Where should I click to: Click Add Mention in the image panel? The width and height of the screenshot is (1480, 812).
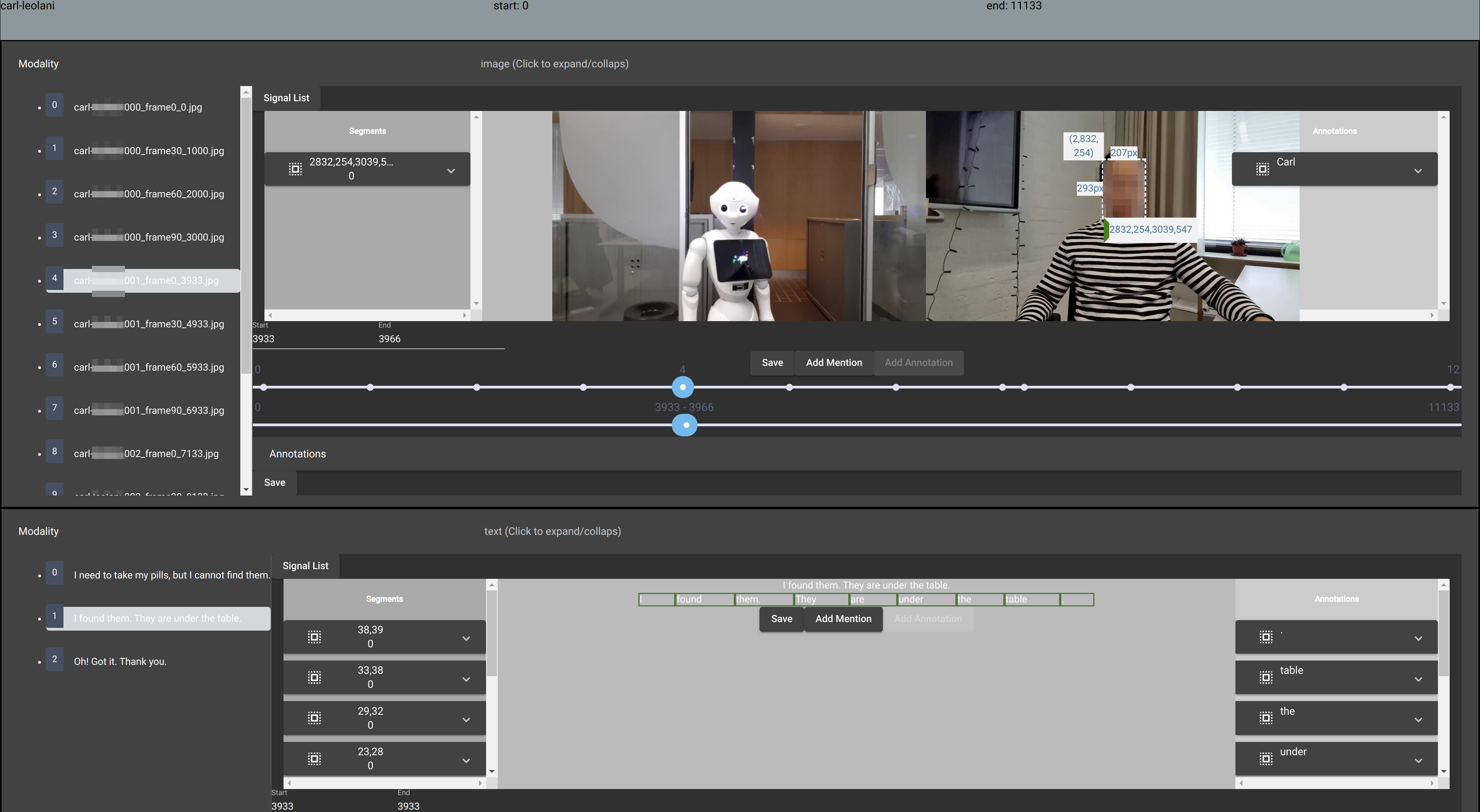(x=833, y=362)
